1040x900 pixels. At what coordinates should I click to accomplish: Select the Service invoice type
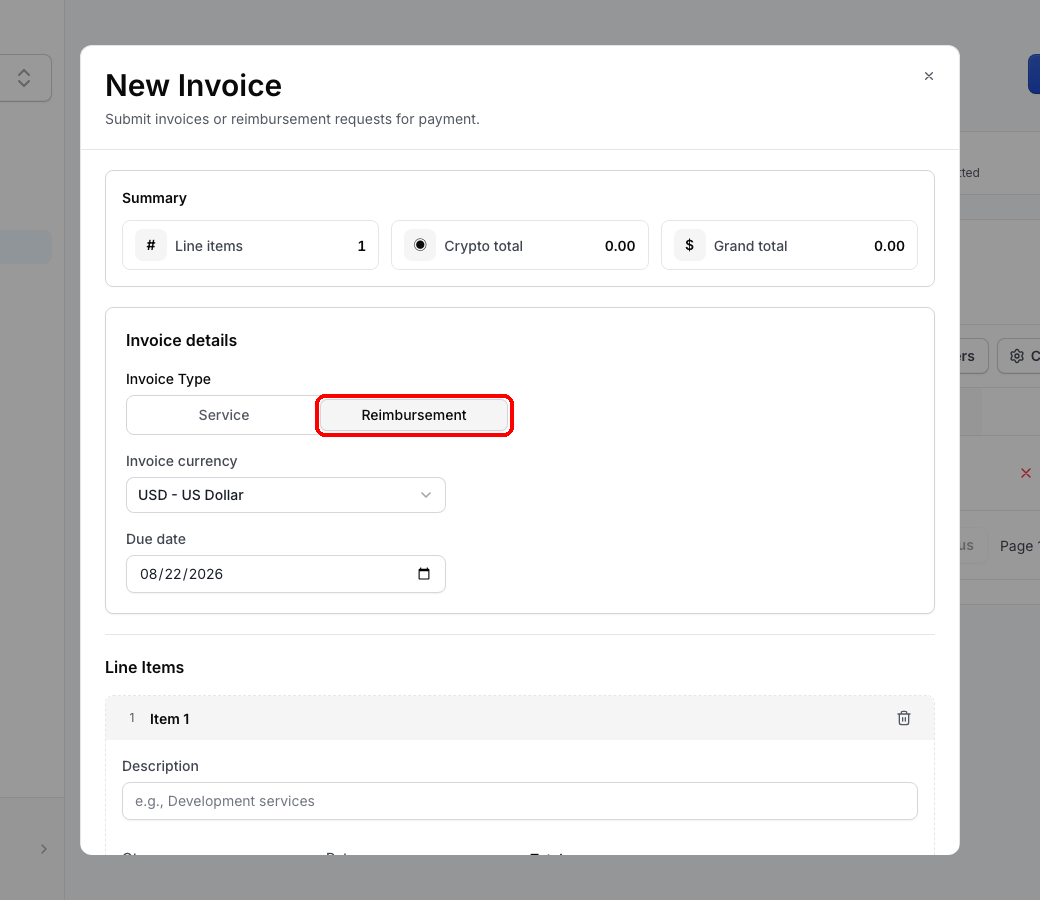pyautogui.click(x=224, y=415)
